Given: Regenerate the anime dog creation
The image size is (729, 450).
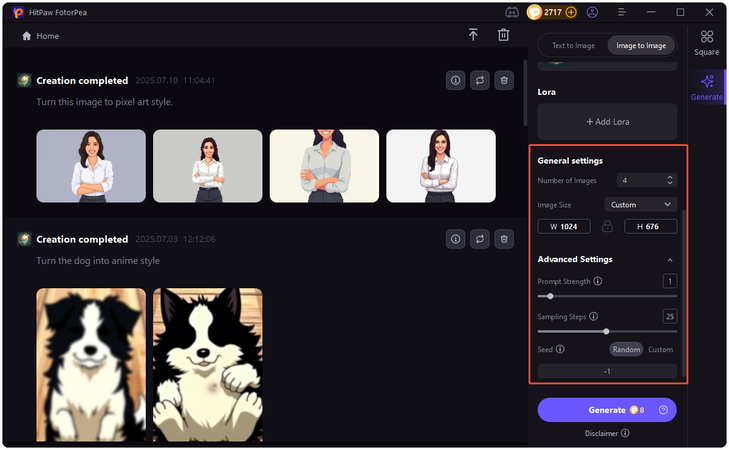Looking at the screenshot, I should click(480, 239).
